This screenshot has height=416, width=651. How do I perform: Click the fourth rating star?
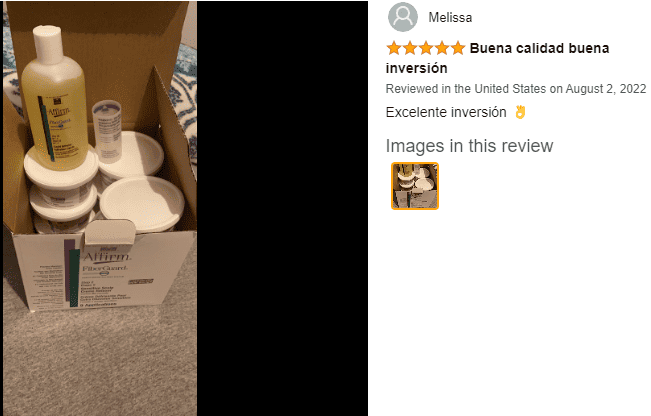pyautogui.click(x=442, y=48)
